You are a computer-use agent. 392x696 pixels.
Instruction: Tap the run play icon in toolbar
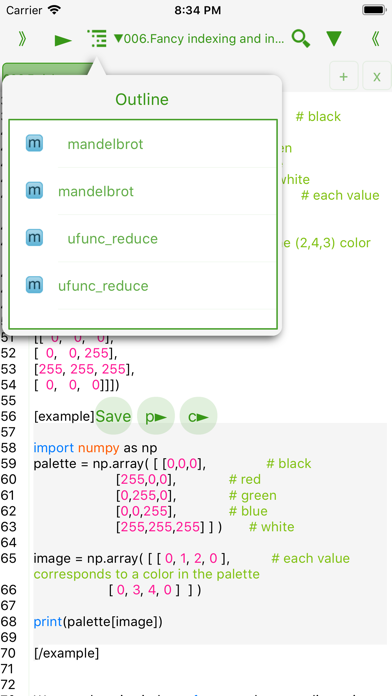[63, 40]
